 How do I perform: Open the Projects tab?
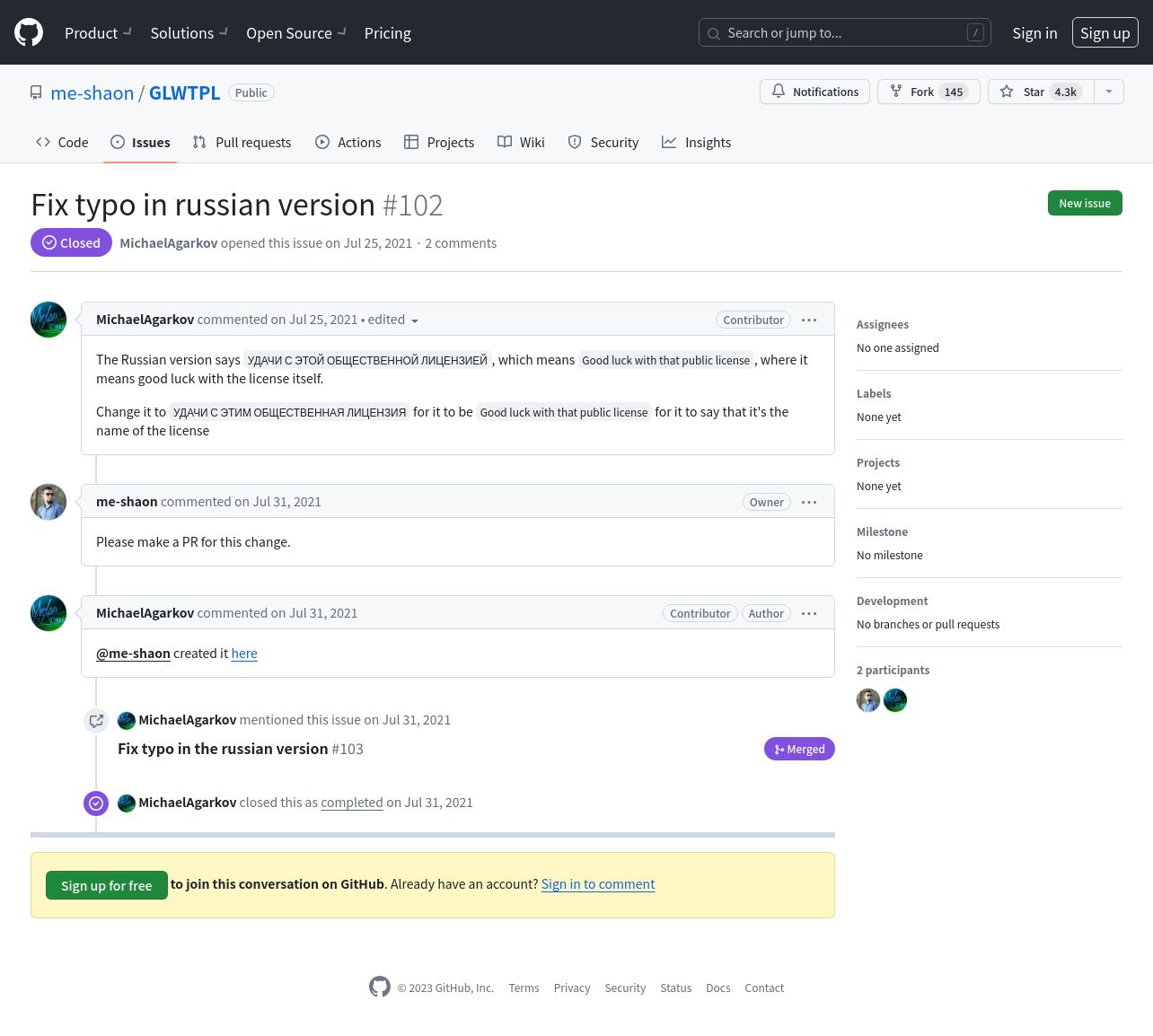pyautogui.click(x=439, y=142)
